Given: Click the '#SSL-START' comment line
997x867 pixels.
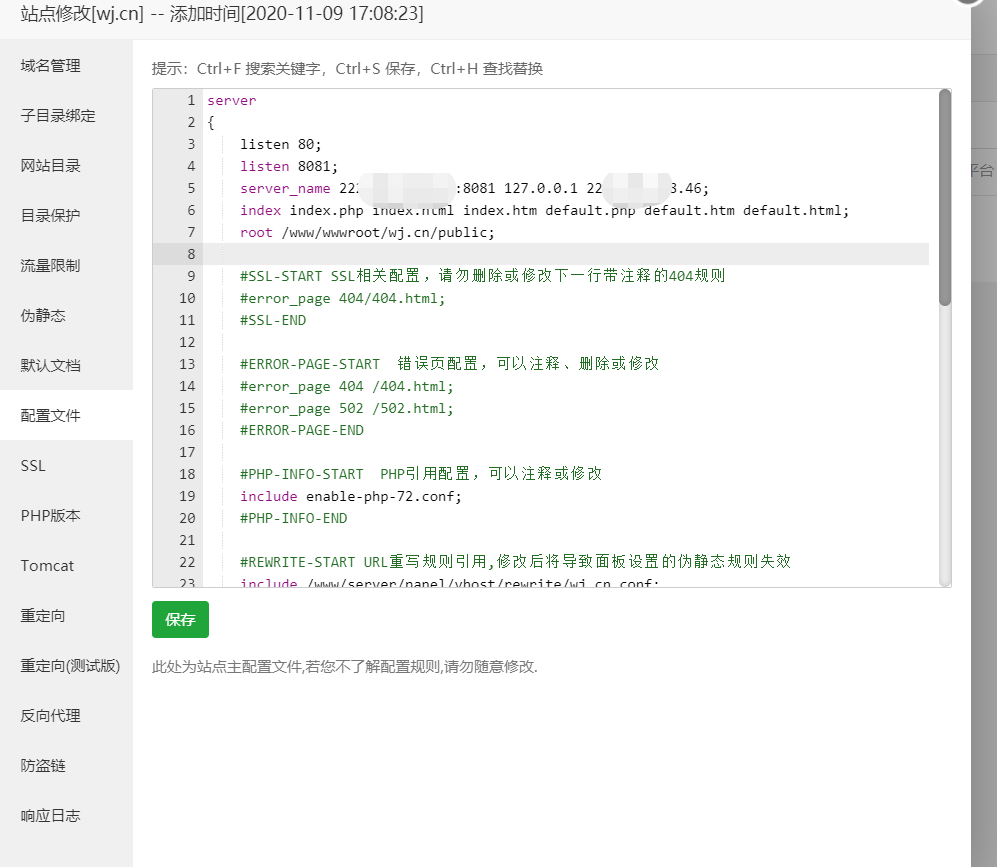Looking at the screenshot, I should click(x=483, y=276).
